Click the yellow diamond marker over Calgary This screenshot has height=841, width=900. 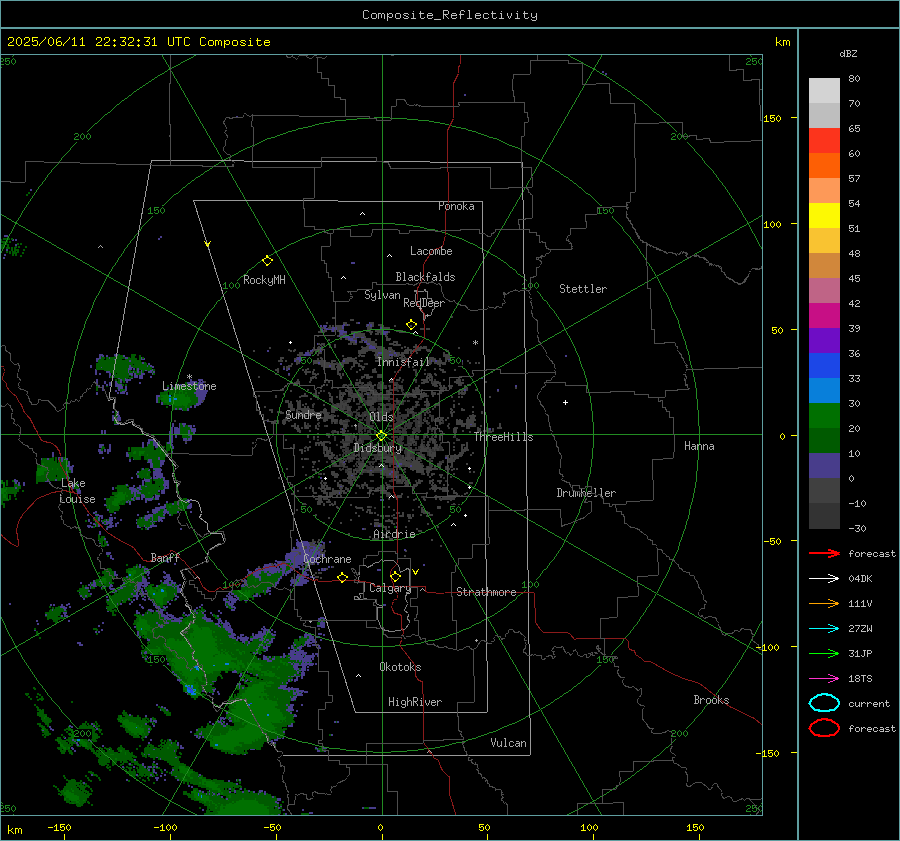[x=395, y=576]
